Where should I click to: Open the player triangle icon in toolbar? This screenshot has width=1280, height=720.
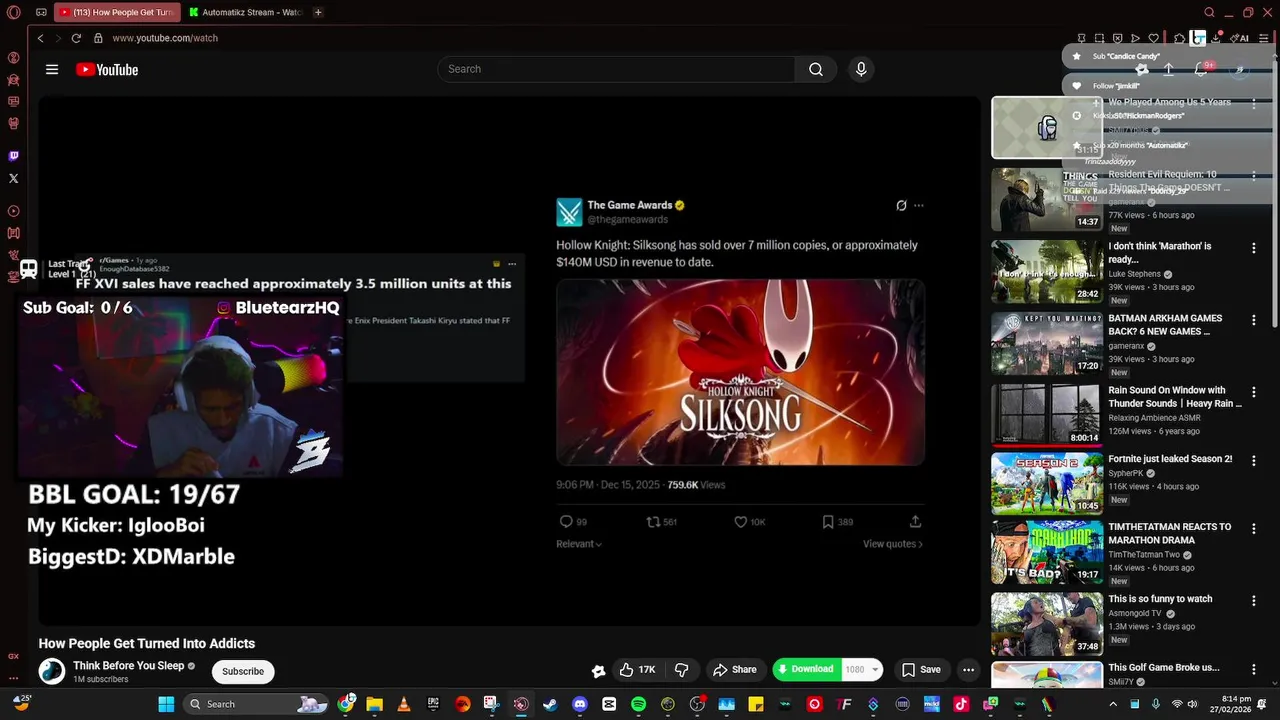[1135, 38]
